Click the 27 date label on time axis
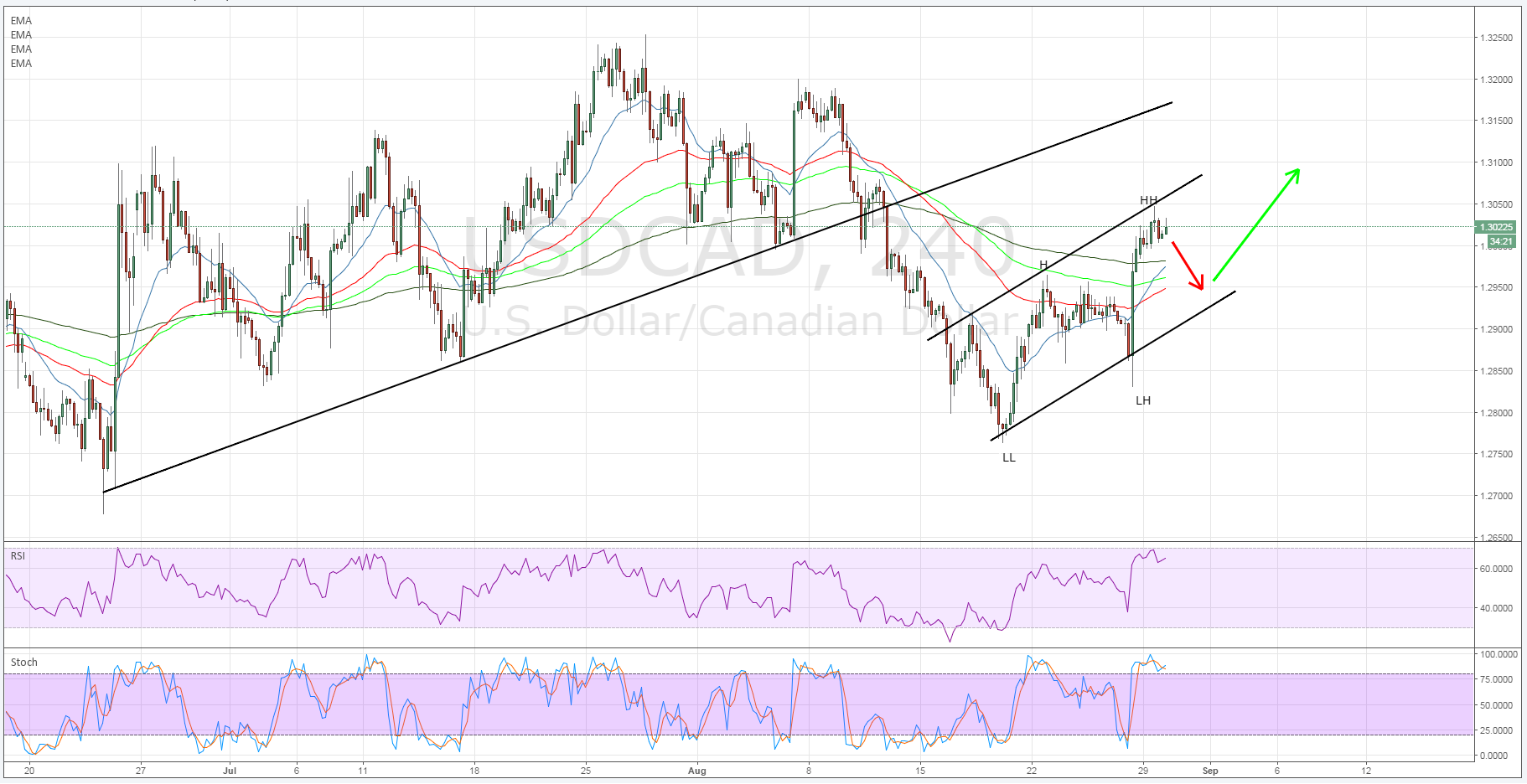Viewport: 1527px width, 784px height. [141, 771]
